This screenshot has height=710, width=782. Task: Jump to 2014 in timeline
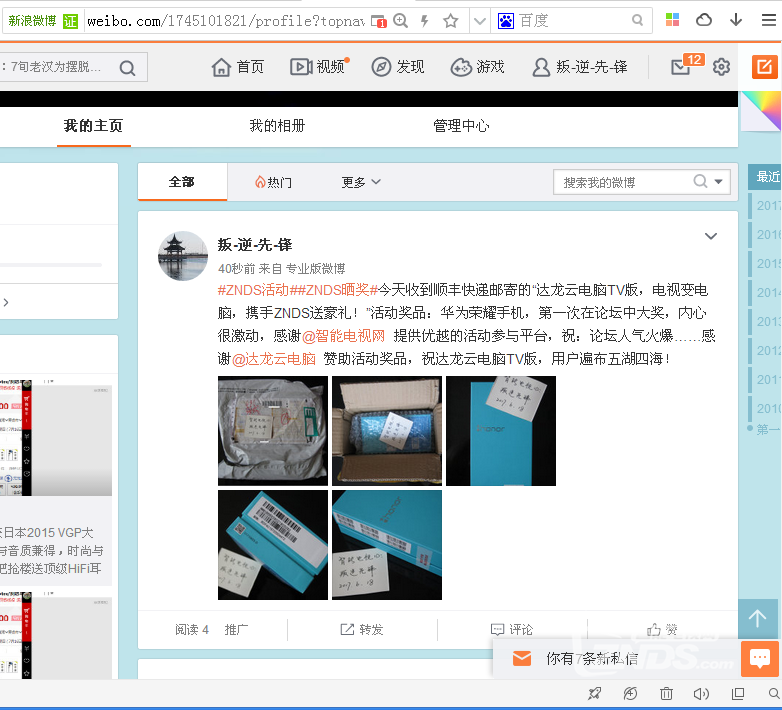769,293
